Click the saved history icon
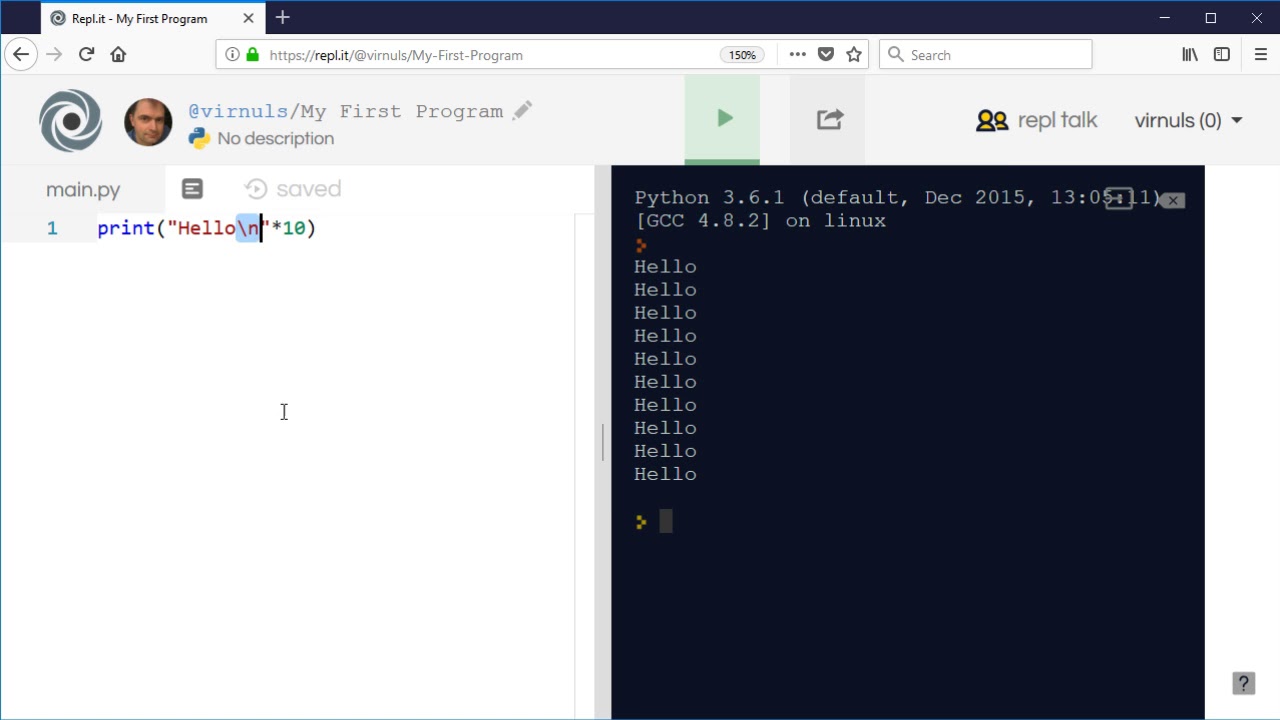This screenshot has height=720, width=1280. tap(256, 189)
